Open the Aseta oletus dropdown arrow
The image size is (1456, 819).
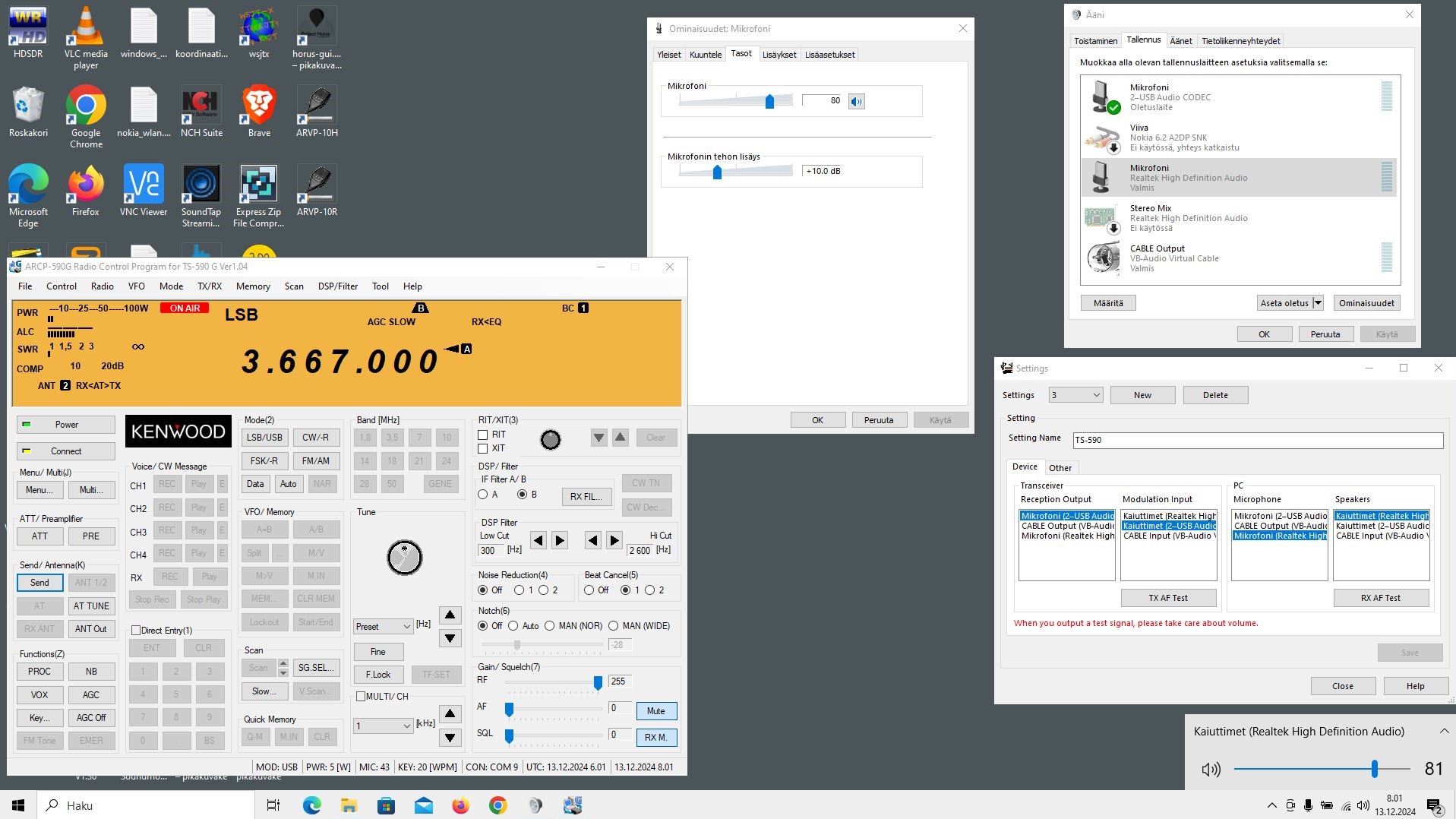click(x=1318, y=303)
